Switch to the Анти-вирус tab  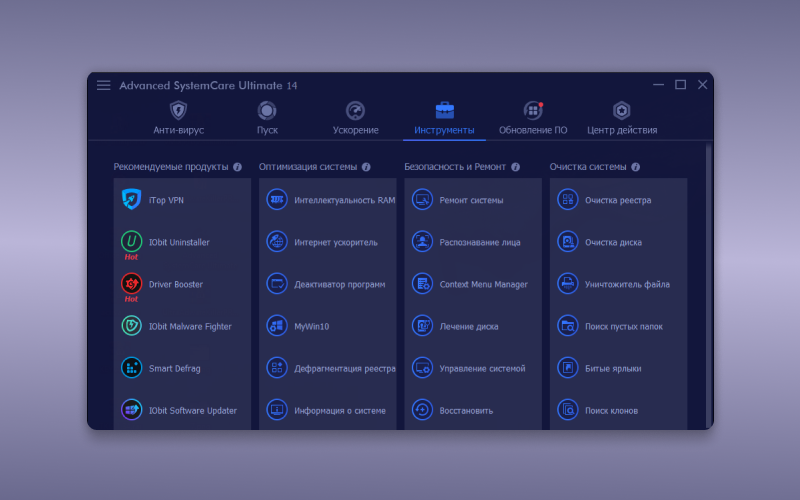point(179,118)
